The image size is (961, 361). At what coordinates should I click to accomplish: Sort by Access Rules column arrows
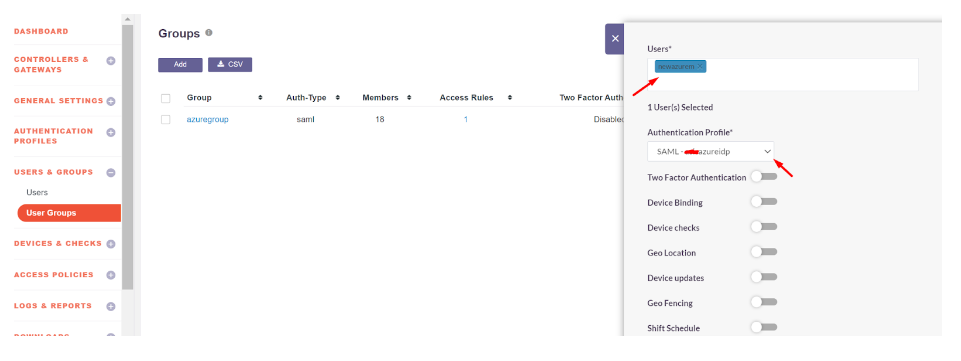pyautogui.click(x=510, y=98)
